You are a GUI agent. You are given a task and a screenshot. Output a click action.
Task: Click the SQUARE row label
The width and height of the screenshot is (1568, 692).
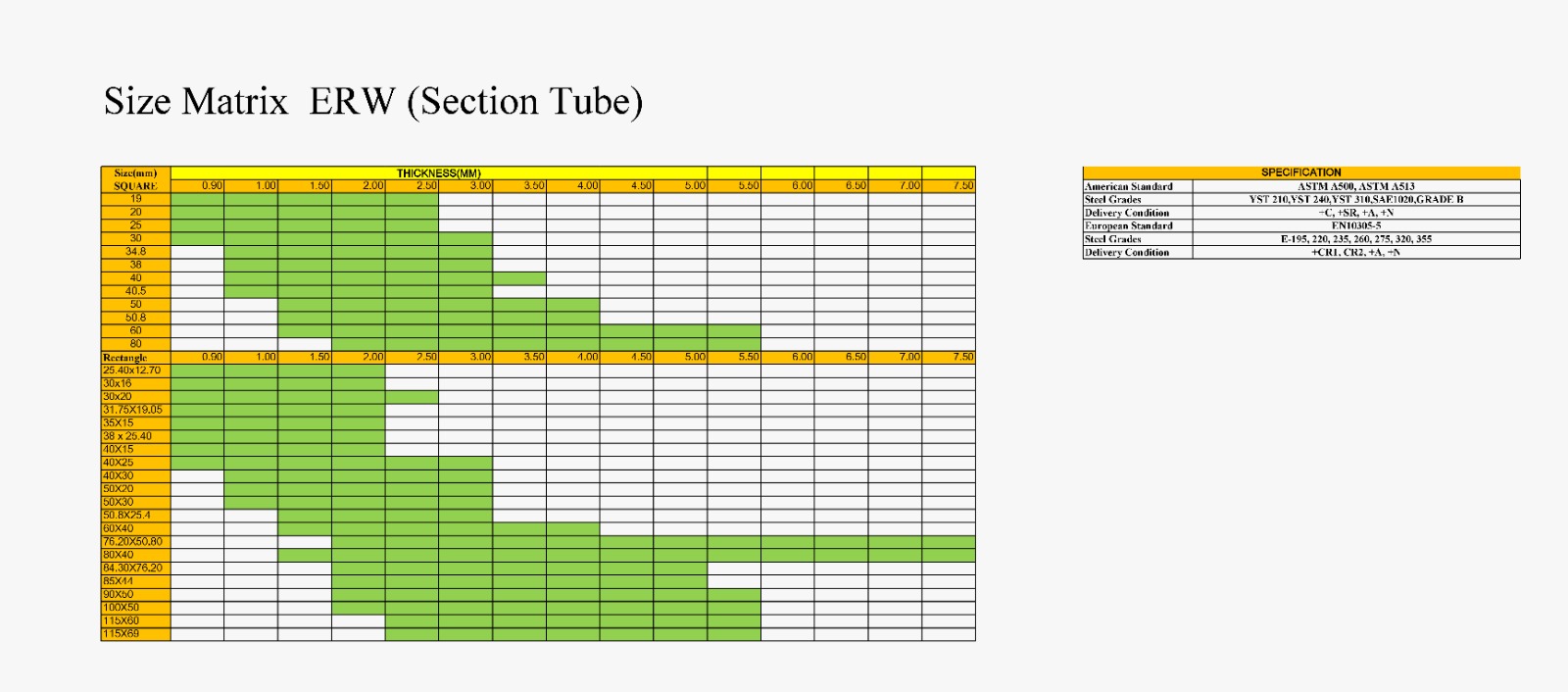pos(135,185)
